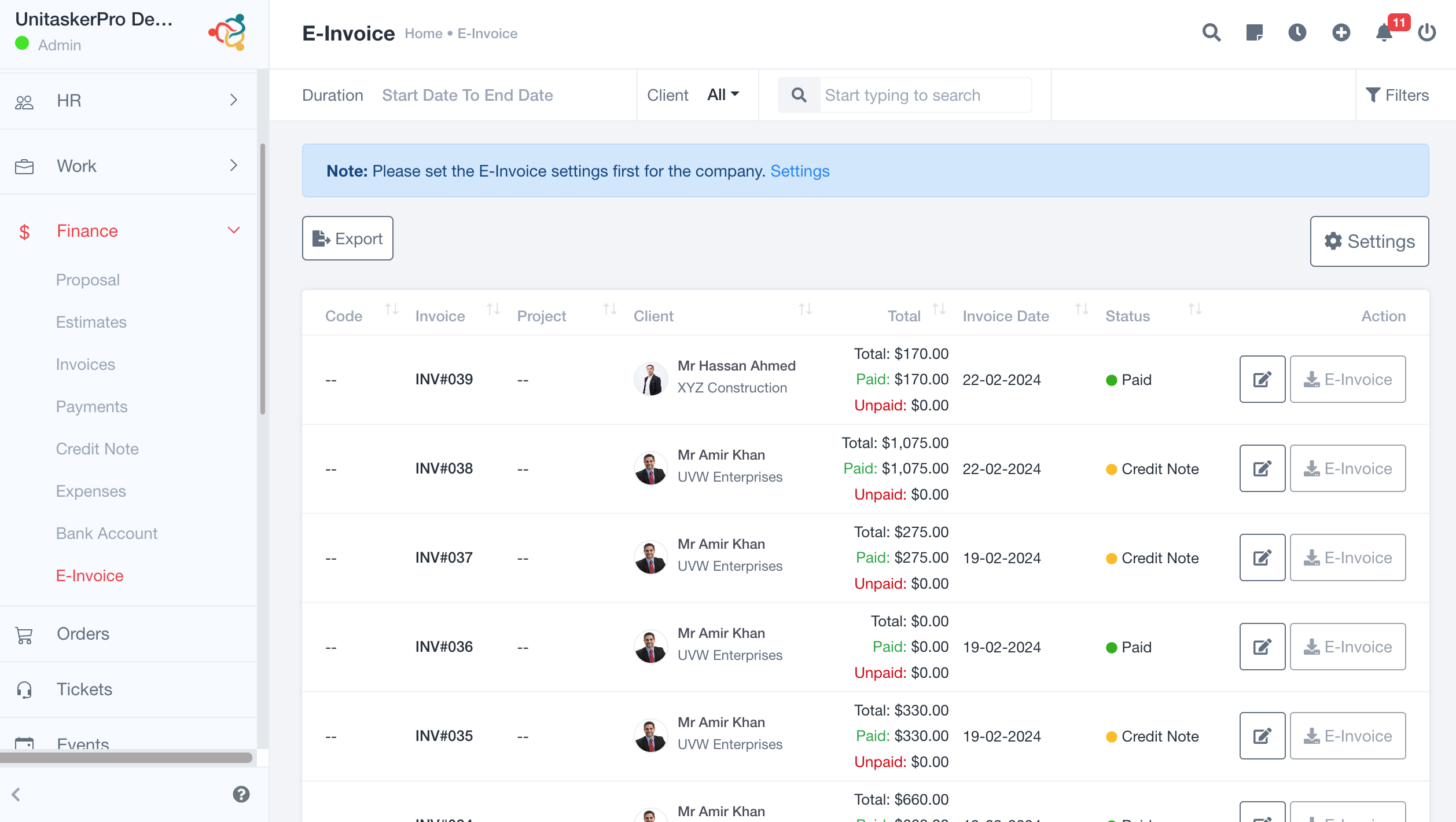Click the help question mark icon
The image size is (1456, 822).
coord(241,794)
